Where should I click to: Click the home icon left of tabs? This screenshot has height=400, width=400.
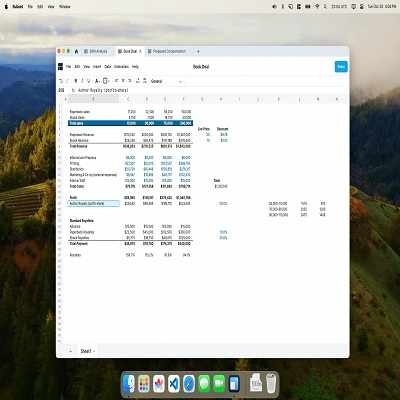click(x=76, y=51)
